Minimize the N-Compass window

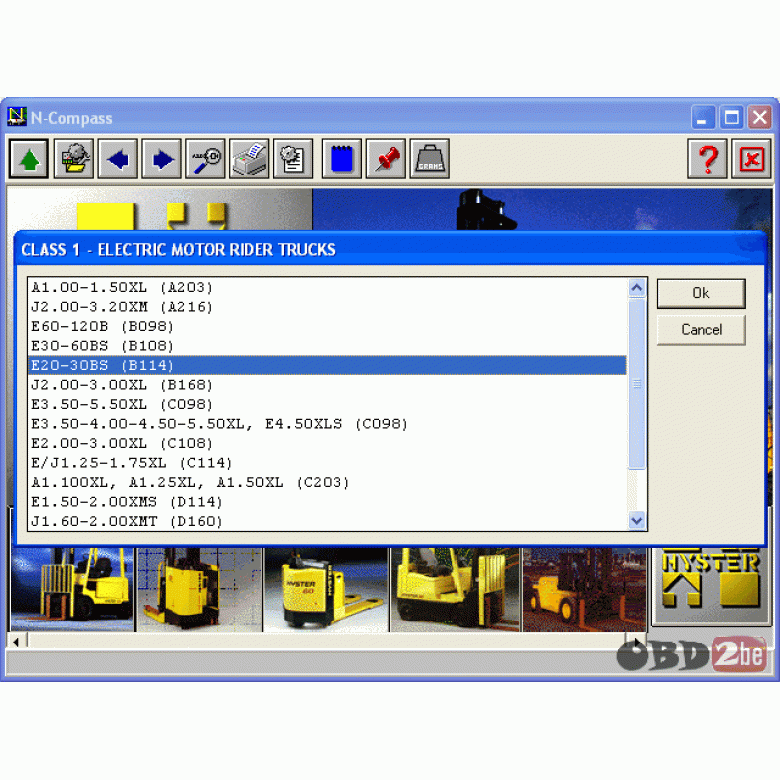(x=703, y=118)
